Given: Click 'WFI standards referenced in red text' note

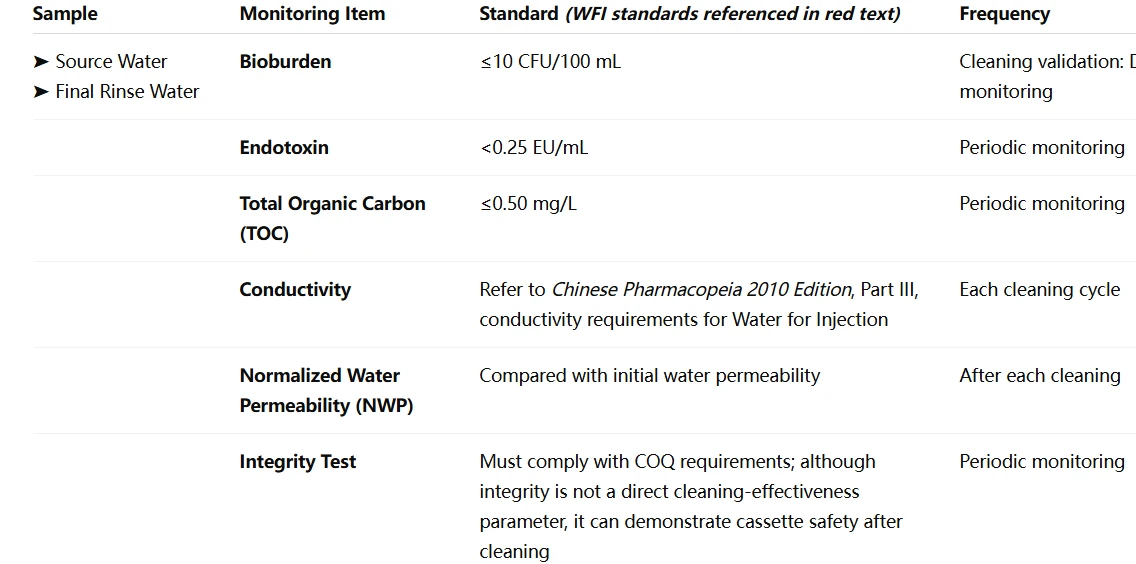Looking at the screenshot, I should click(x=732, y=14).
